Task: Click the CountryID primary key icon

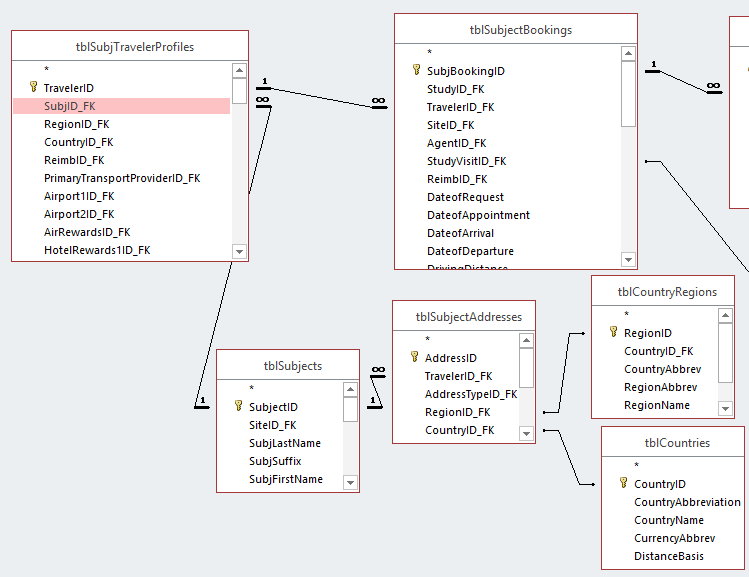Action: (623, 483)
